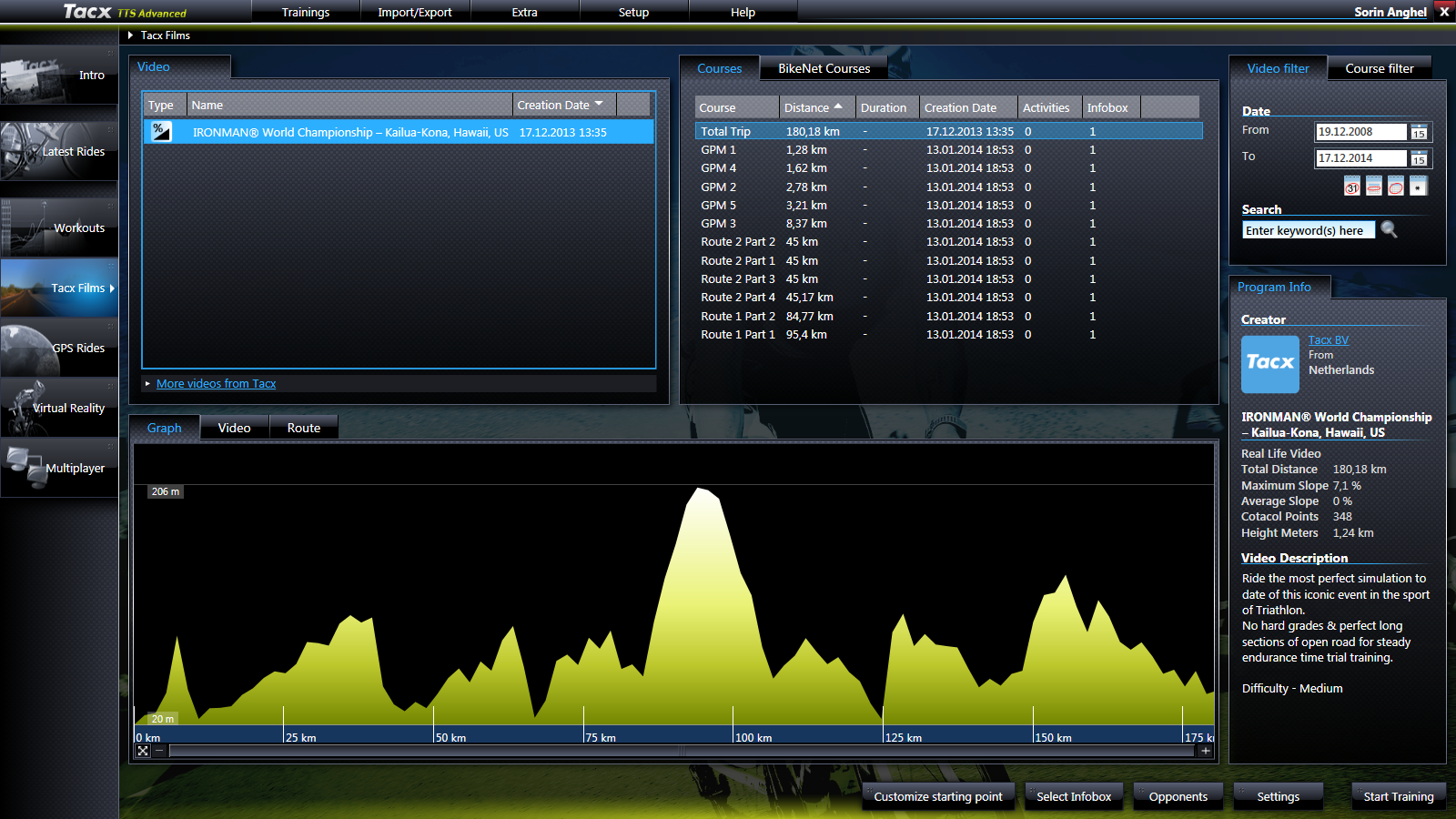
Task: Open the Trainings menu
Action: coord(306,12)
